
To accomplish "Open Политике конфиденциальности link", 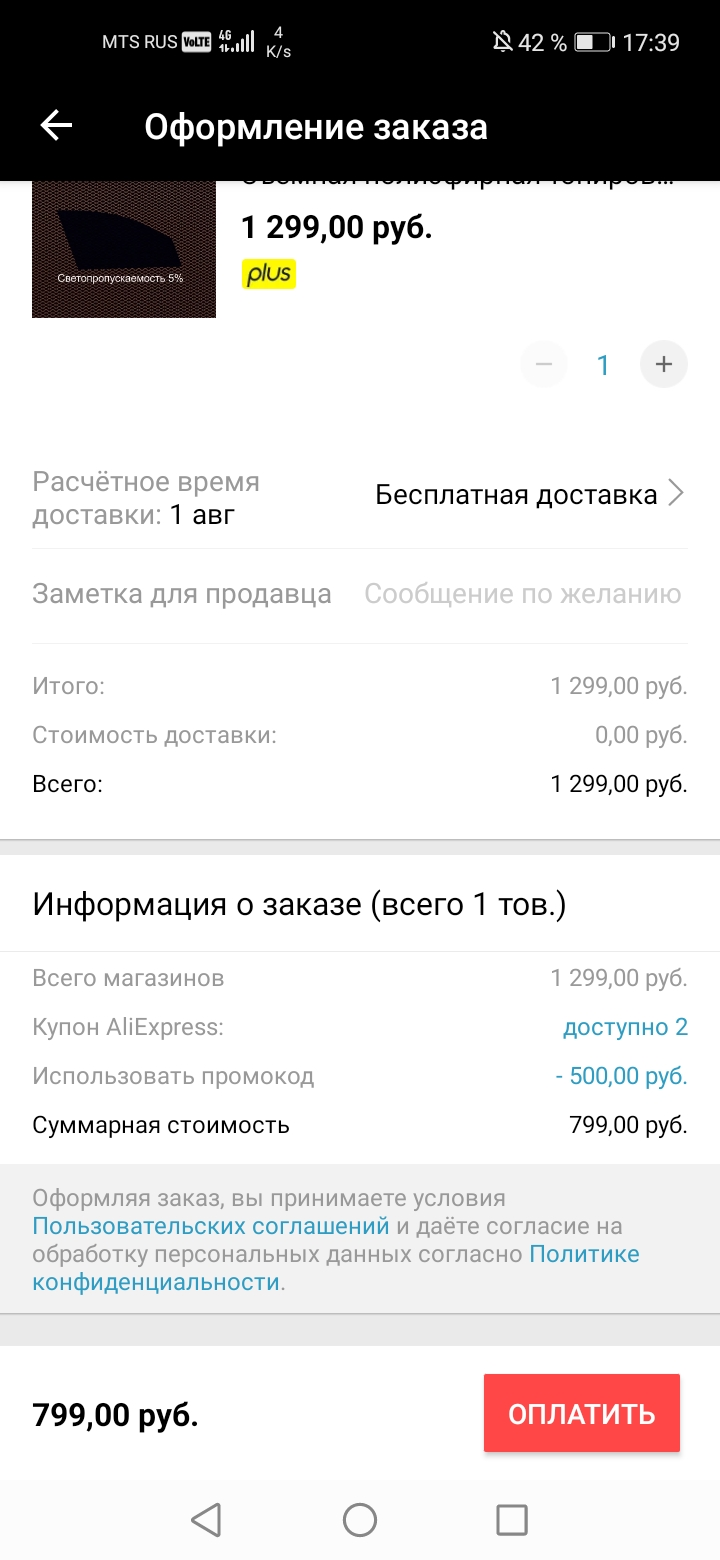I will click(x=336, y=1268).
